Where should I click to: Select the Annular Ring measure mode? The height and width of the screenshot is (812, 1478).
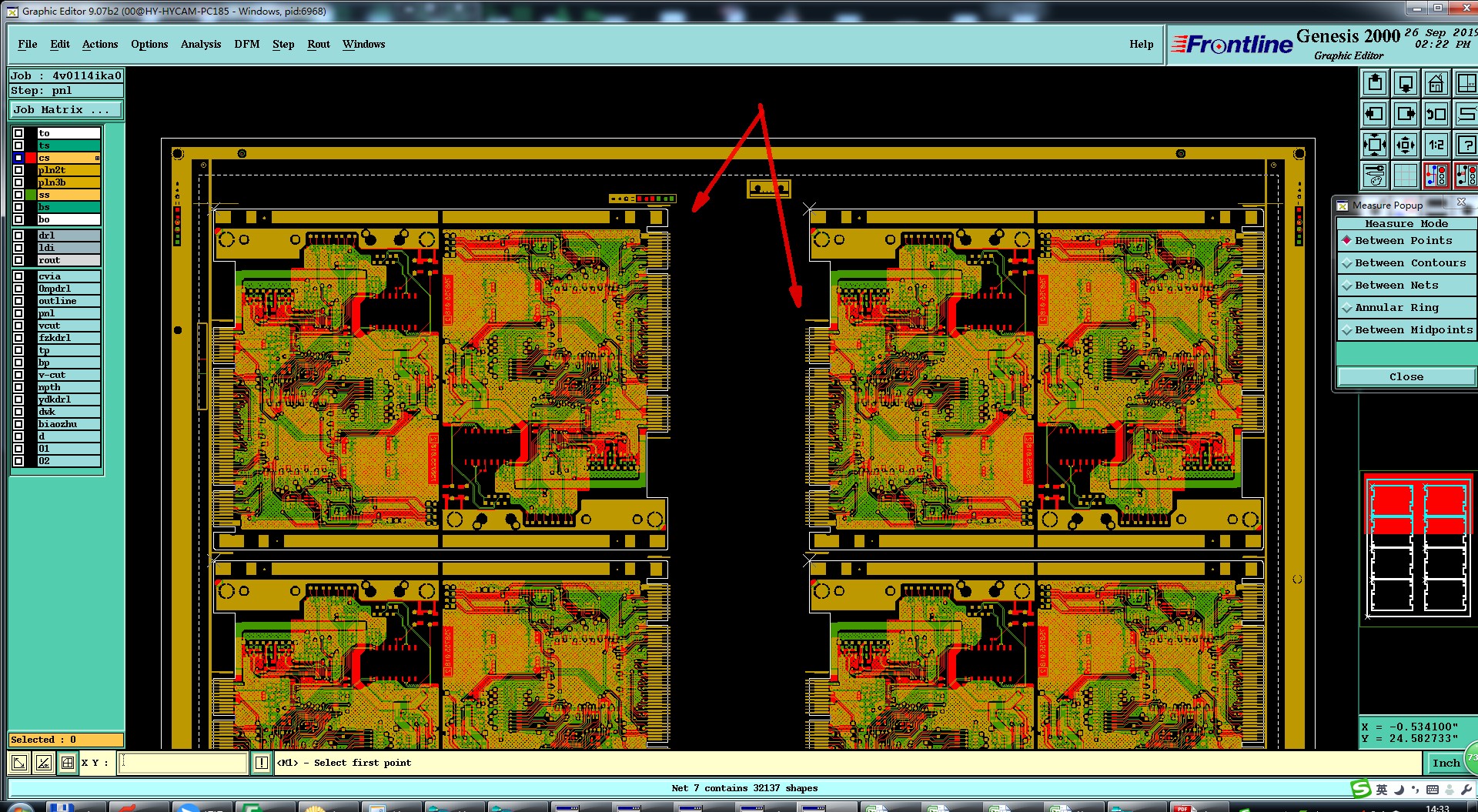tap(1406, 308)
